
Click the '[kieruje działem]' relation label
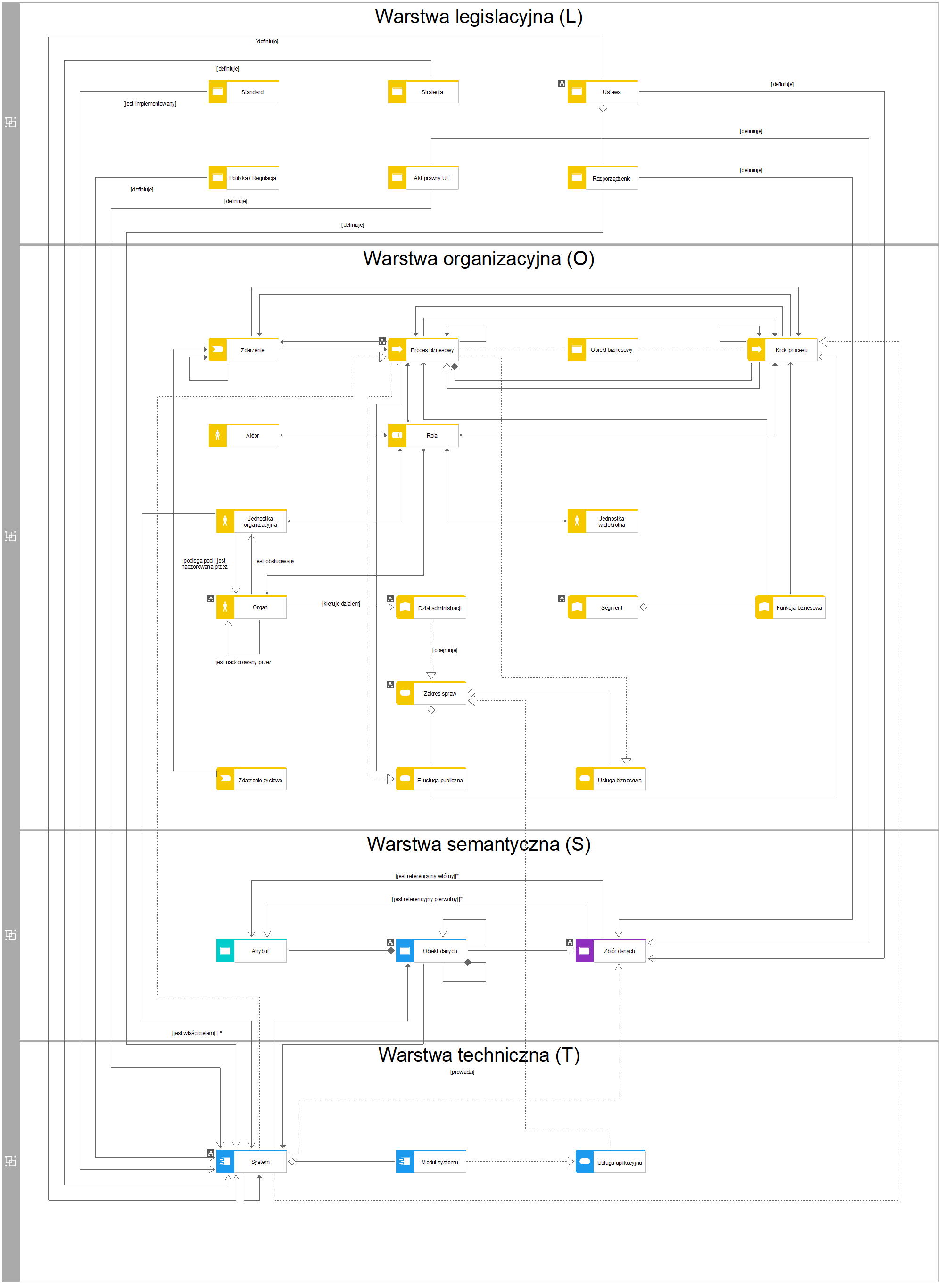tap(341, 604)
